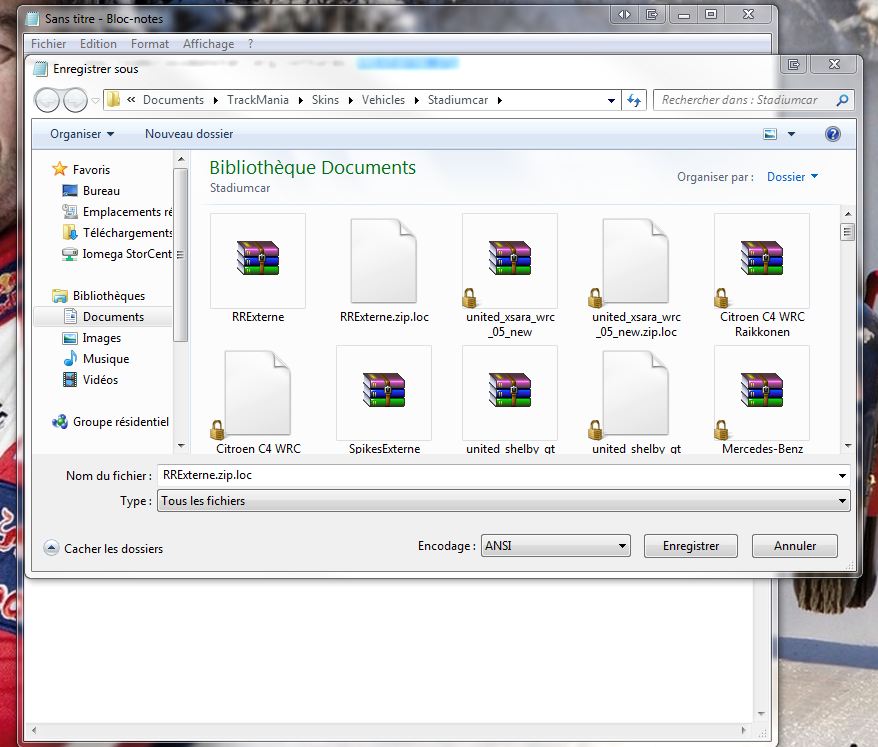Viewport: 878px width, 747px height.
Task: Navigate to Documents in breadcrumb path
Action: click(173, 100)
